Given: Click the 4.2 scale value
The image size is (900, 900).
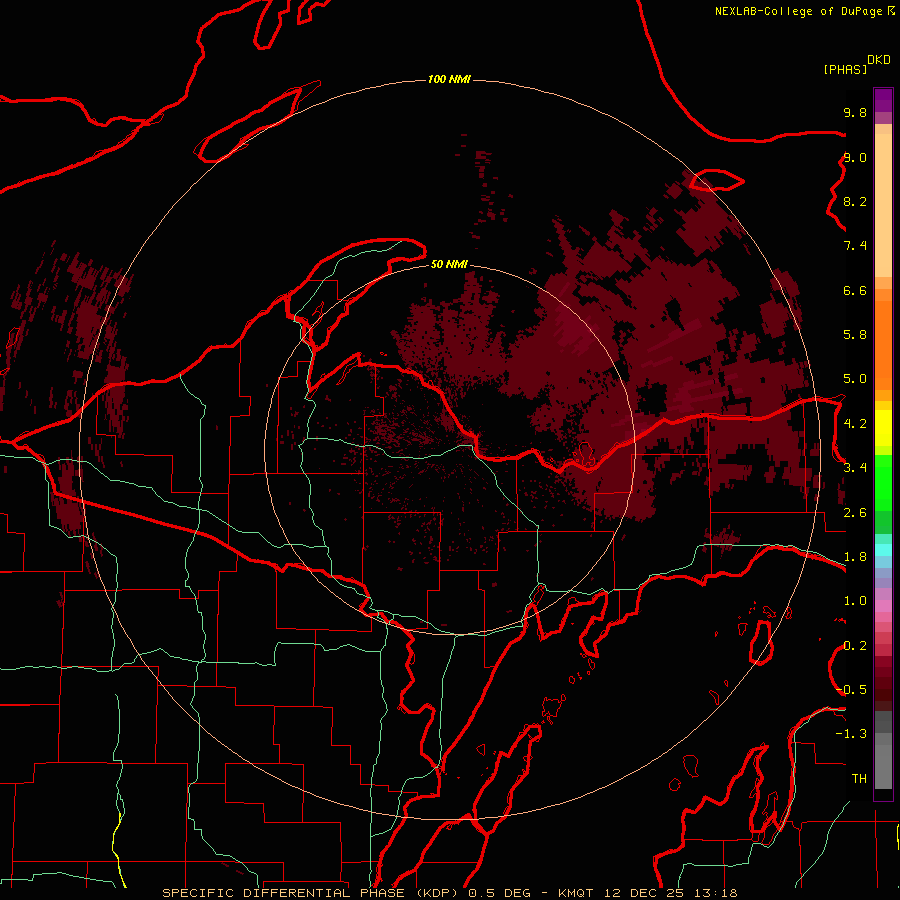Looking at the screenshot, I should pos(855,424).
